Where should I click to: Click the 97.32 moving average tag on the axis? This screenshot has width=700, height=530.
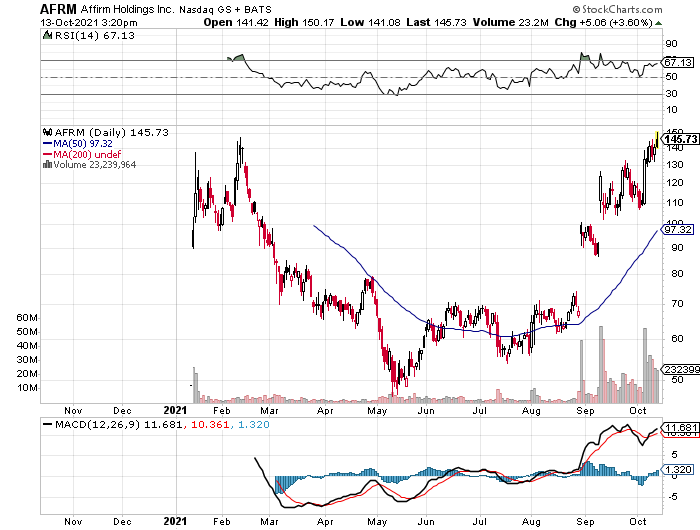(678, 230)
